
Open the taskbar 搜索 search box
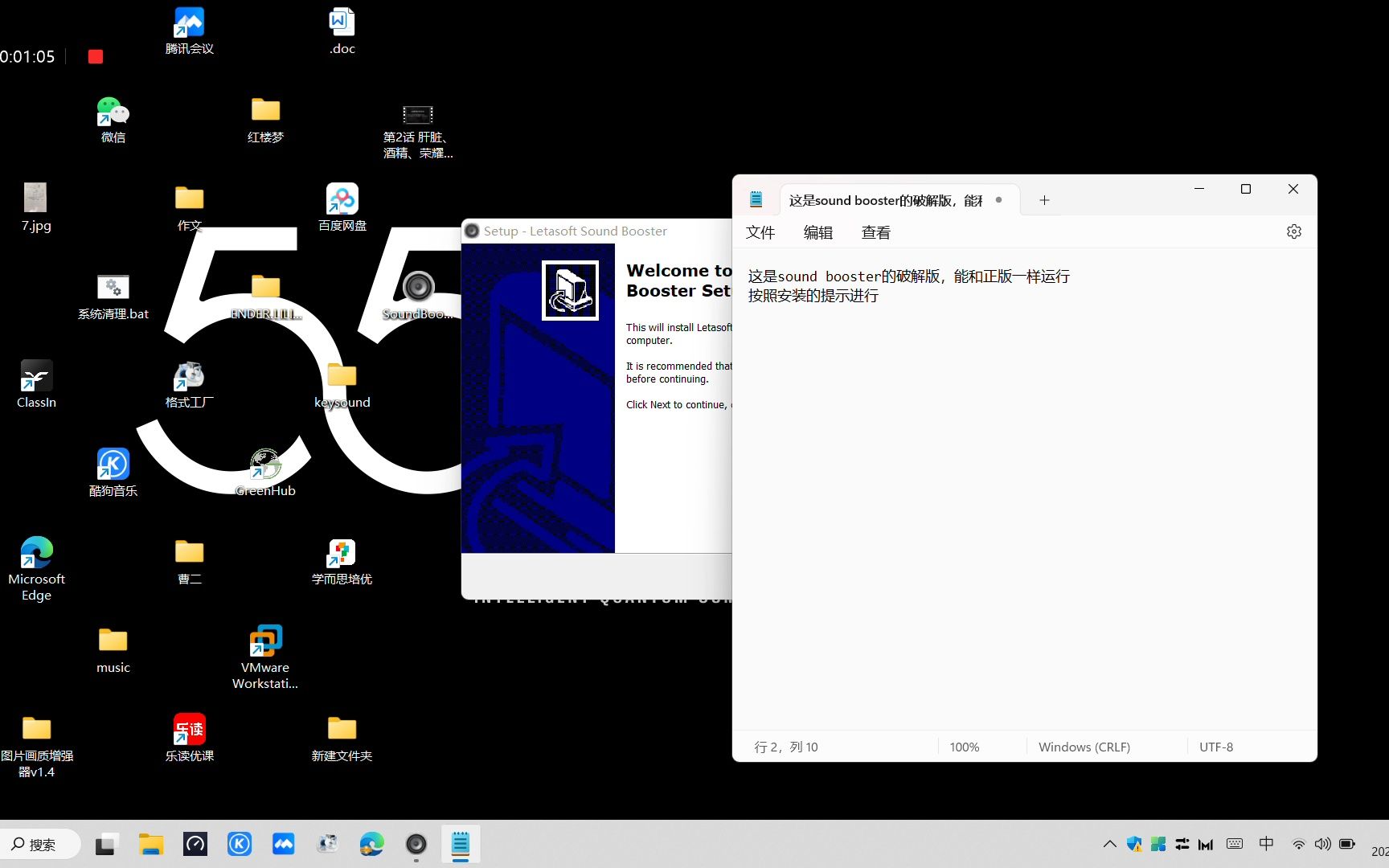[x=40, y=845]
